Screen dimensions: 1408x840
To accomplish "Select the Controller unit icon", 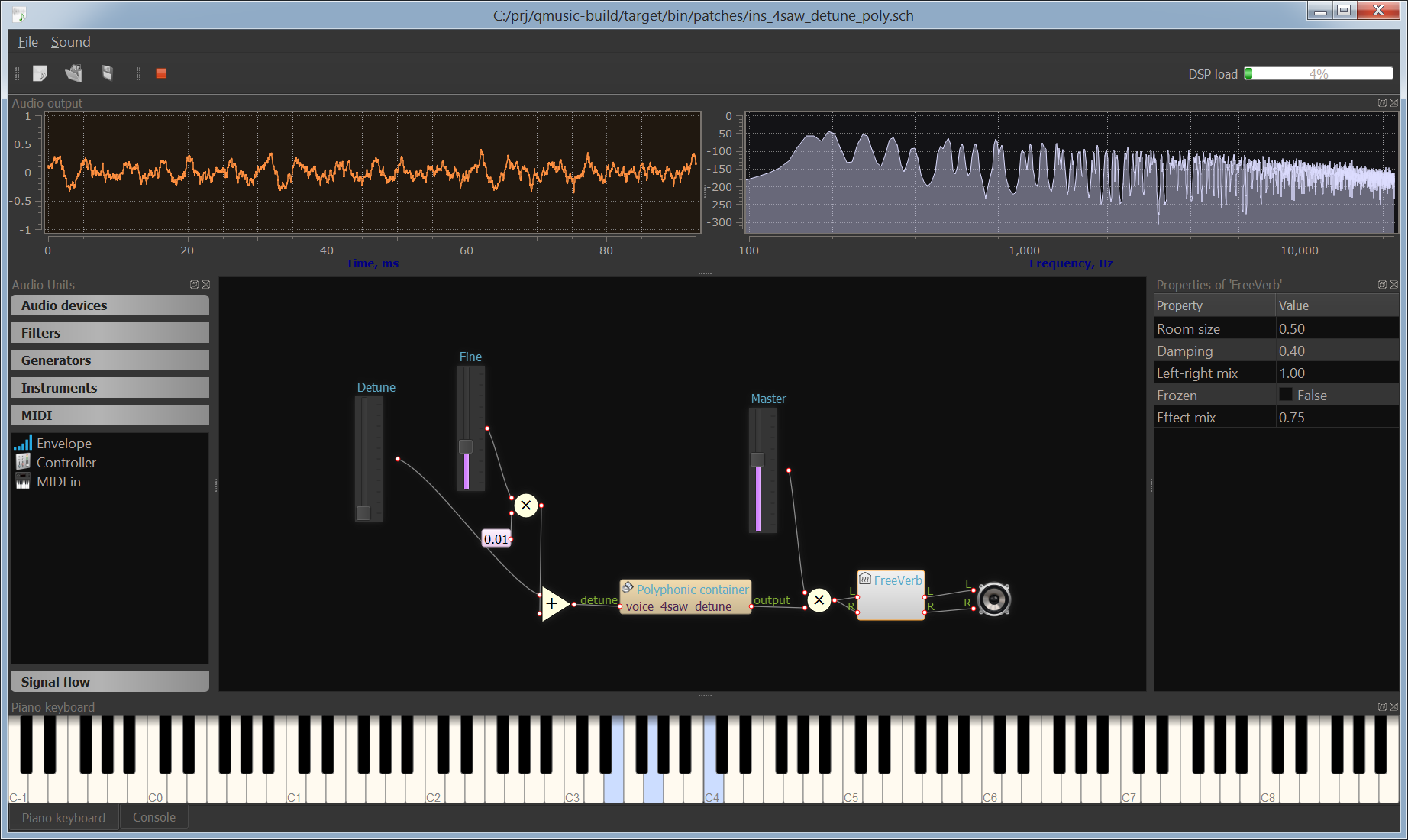I will pyautogui.click(x=23, y=462).
